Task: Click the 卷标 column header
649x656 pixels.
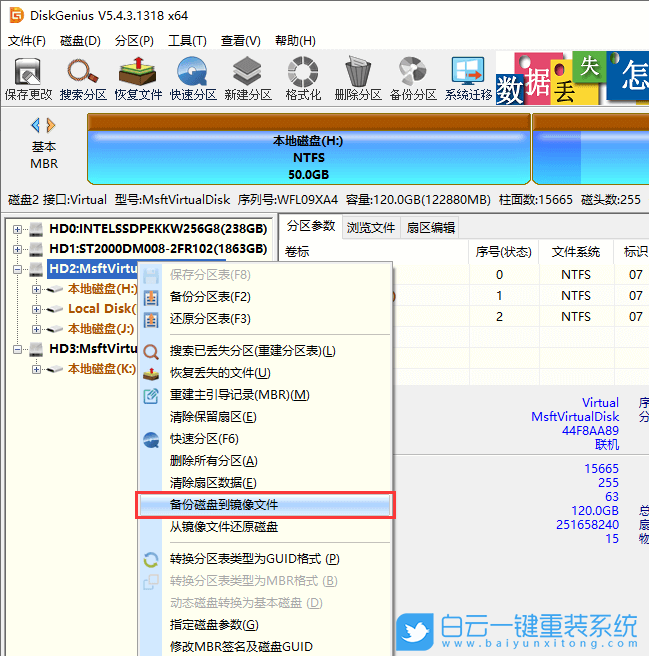Action: 374,252
